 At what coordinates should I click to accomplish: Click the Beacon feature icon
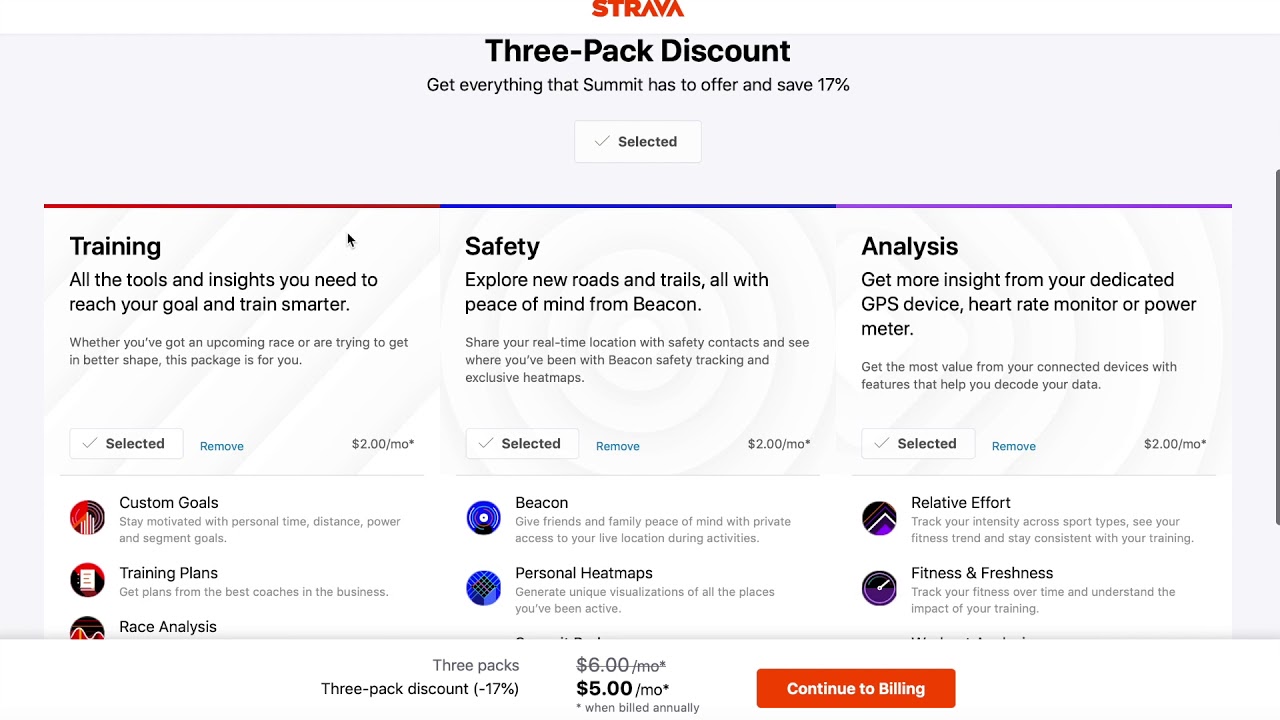pyautogui.click(x=484, y=518)
